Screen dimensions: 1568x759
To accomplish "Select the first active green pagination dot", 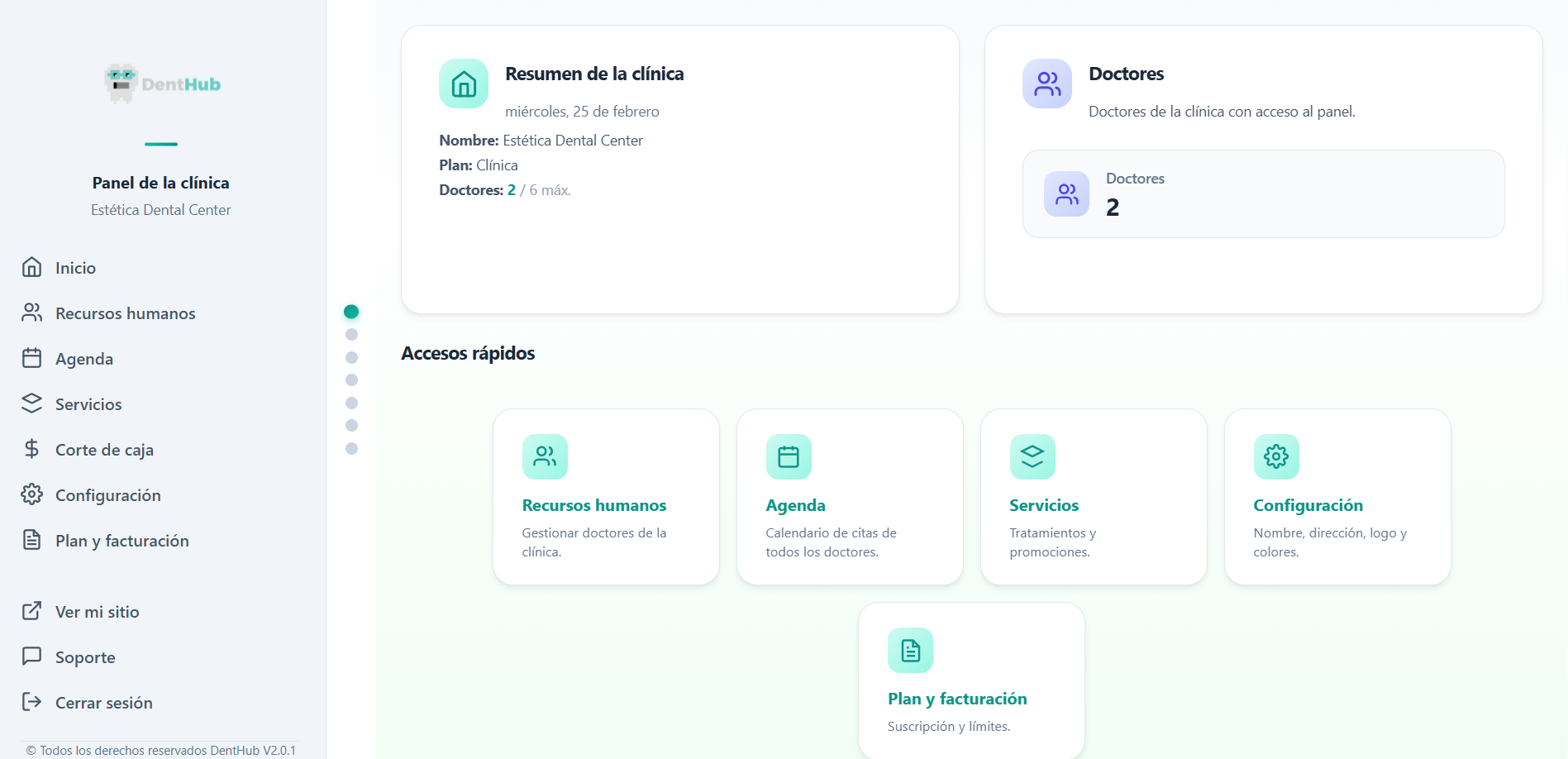I will tap(351, 312).
